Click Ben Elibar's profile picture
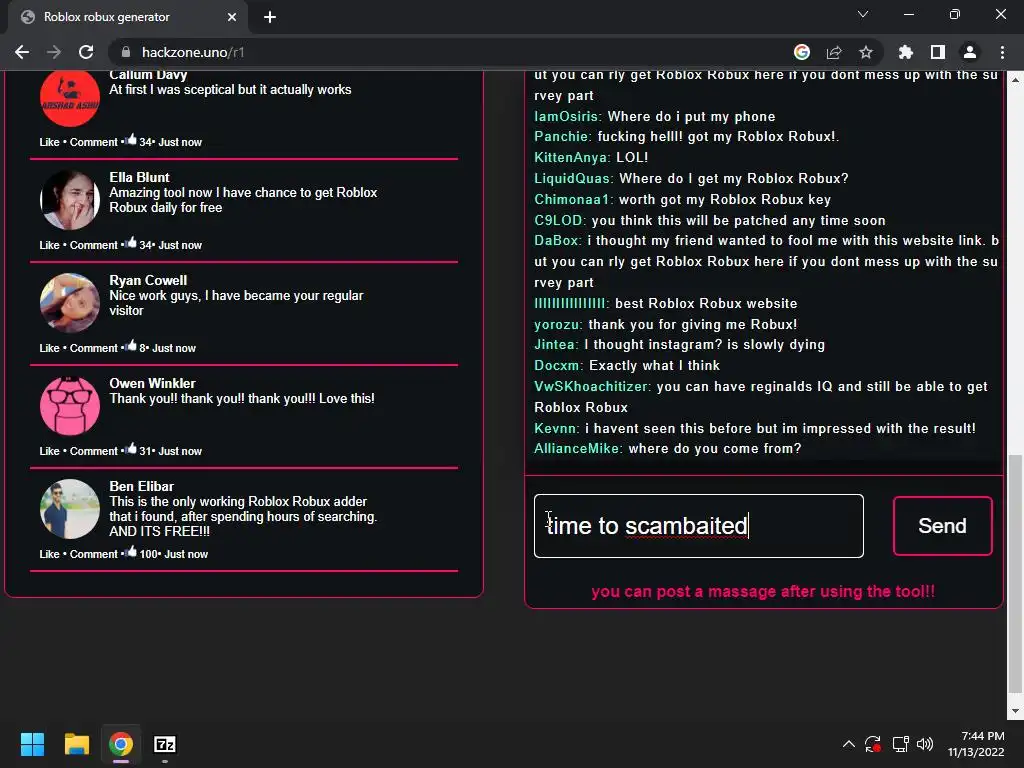1024x768 pixels. (x=70, y=509)
